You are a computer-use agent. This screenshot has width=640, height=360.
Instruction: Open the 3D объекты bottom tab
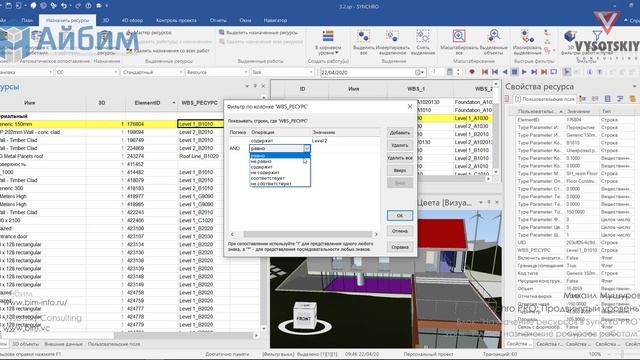point(25,344)
